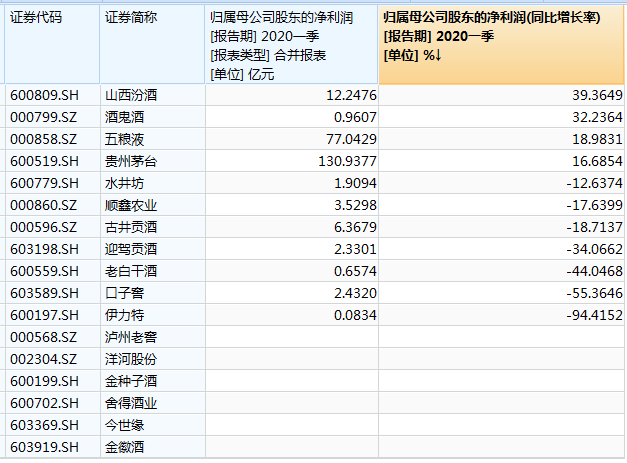This screenshot has height=463, width=627.
Task: Sort by the 证券代码 column header
Action: (x=52, y=44)
